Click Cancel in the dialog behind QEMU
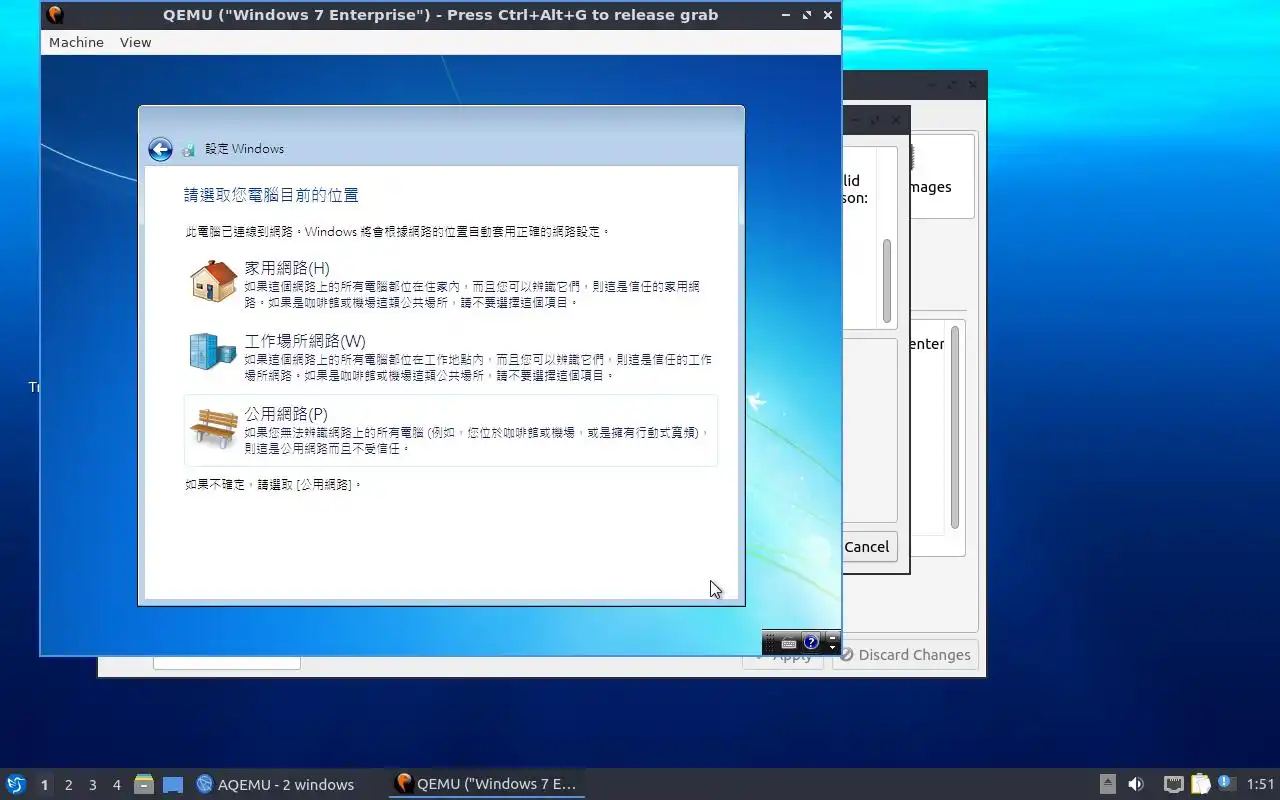Screen dimensions: 1280x800 pyautogui.click(x=866, y=547)
